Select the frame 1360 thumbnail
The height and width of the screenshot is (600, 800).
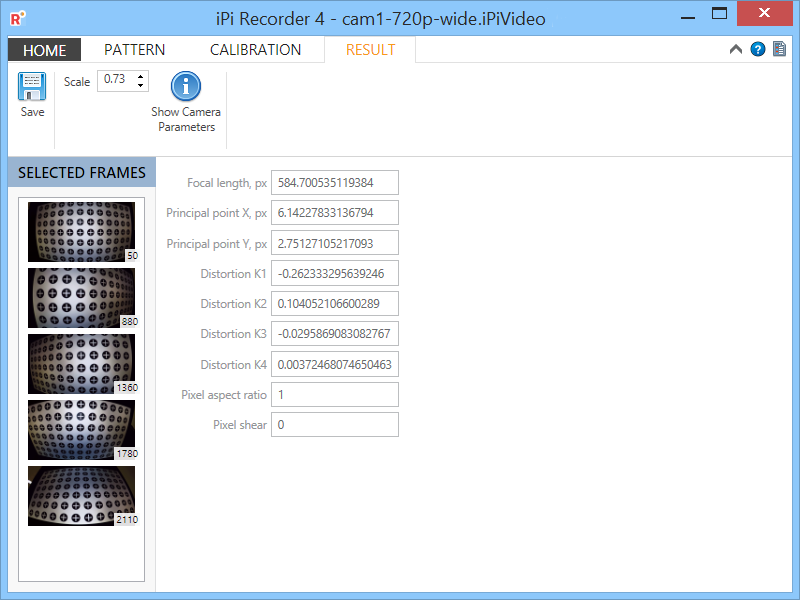click(x=82, y=364)
